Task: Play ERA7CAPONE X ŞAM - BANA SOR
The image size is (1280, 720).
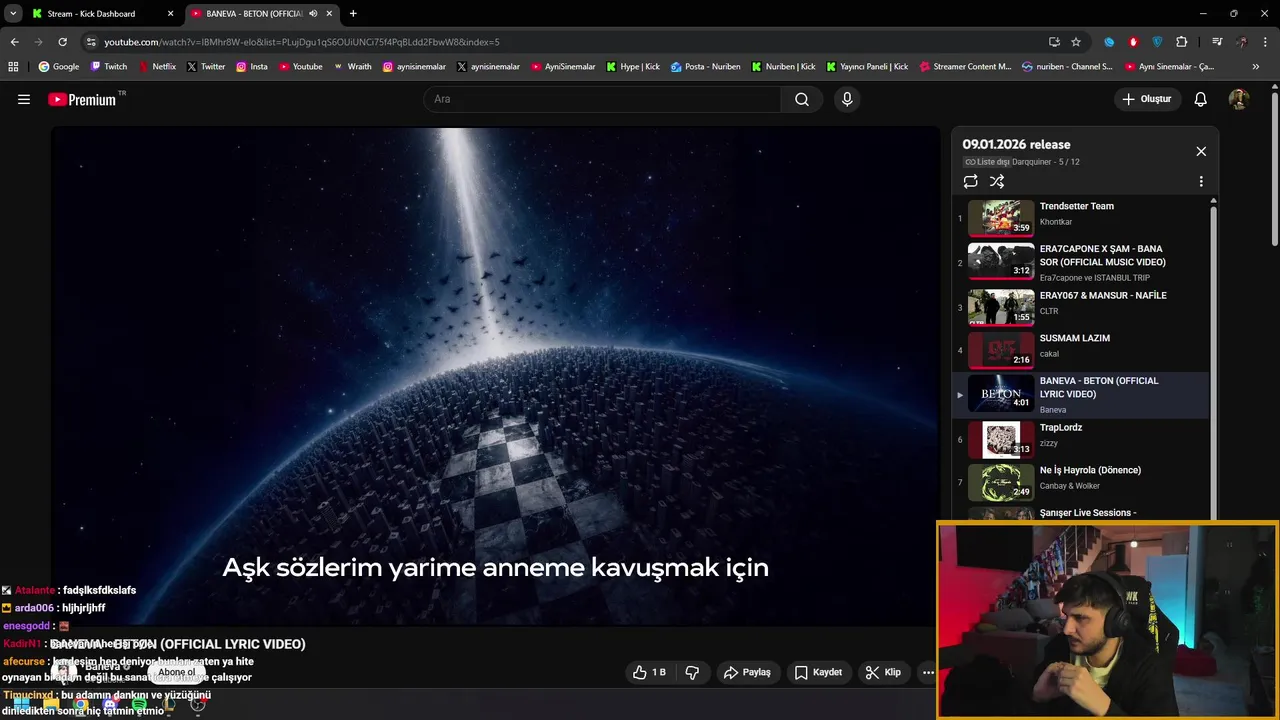Action: point(1082,262)
